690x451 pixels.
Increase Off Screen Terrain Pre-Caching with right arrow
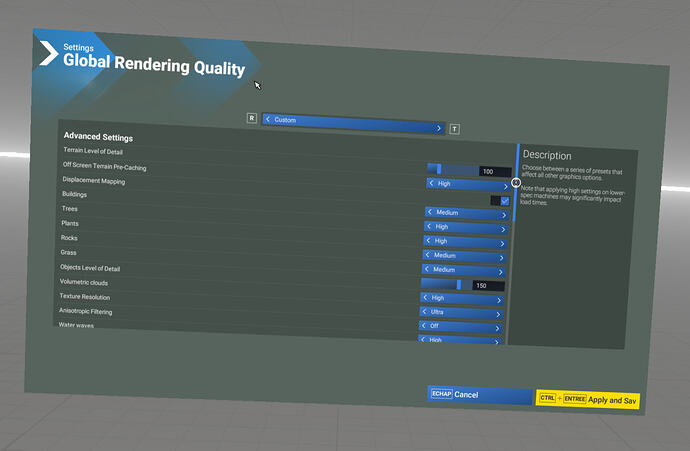[505, 187]
